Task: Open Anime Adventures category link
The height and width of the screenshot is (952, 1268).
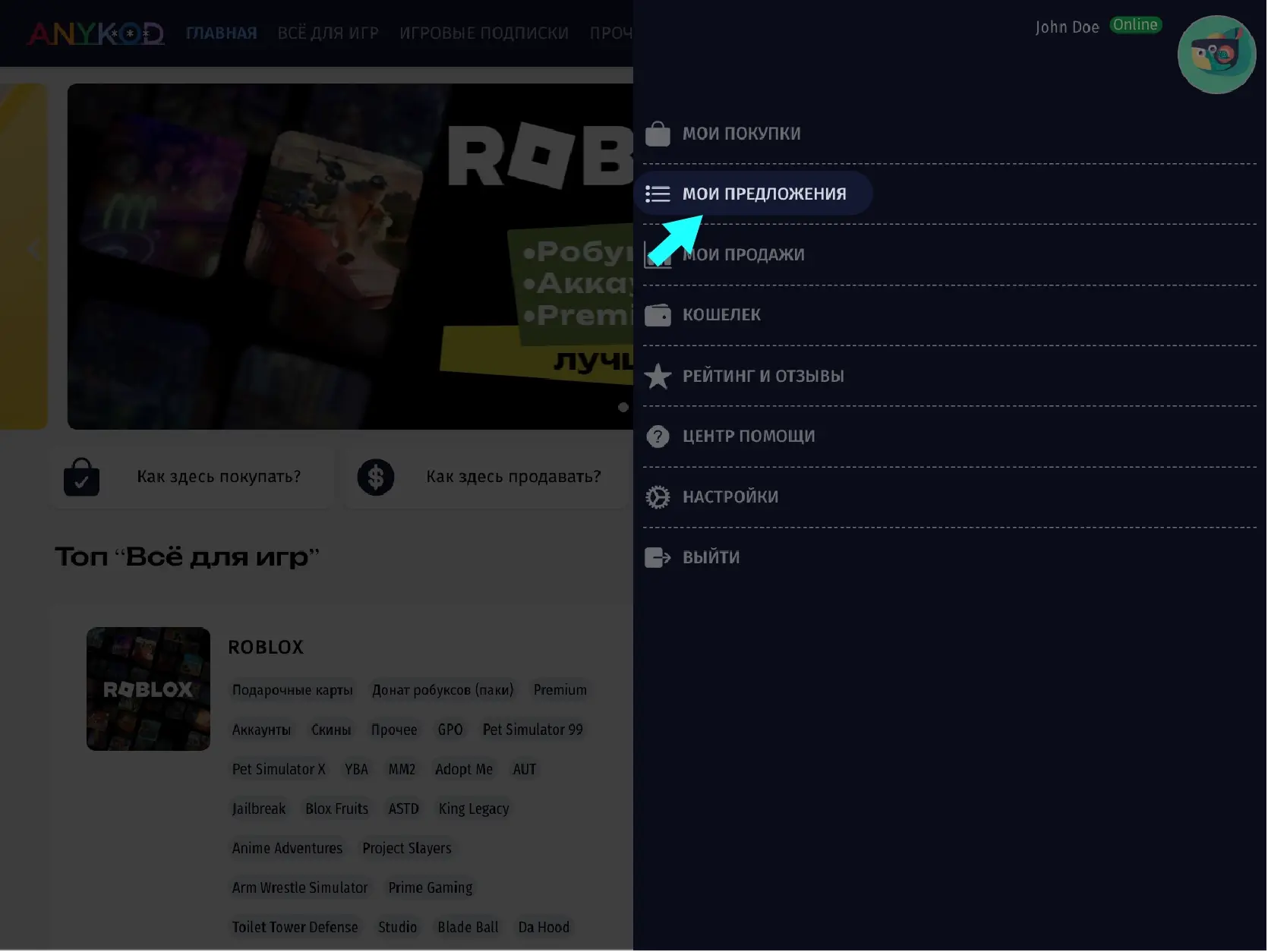Action: [287, 848]
